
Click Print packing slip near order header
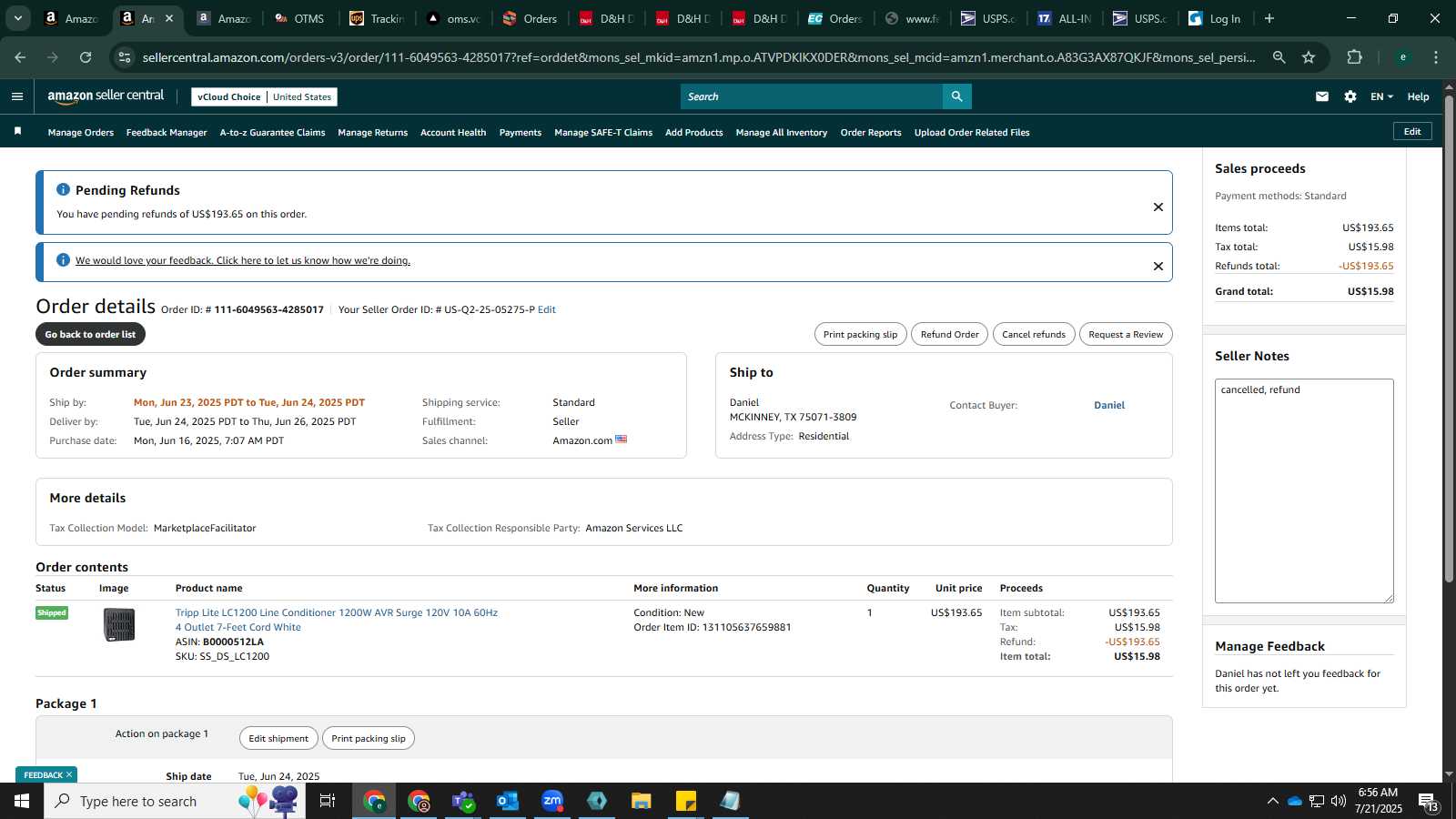click(860, 334)
